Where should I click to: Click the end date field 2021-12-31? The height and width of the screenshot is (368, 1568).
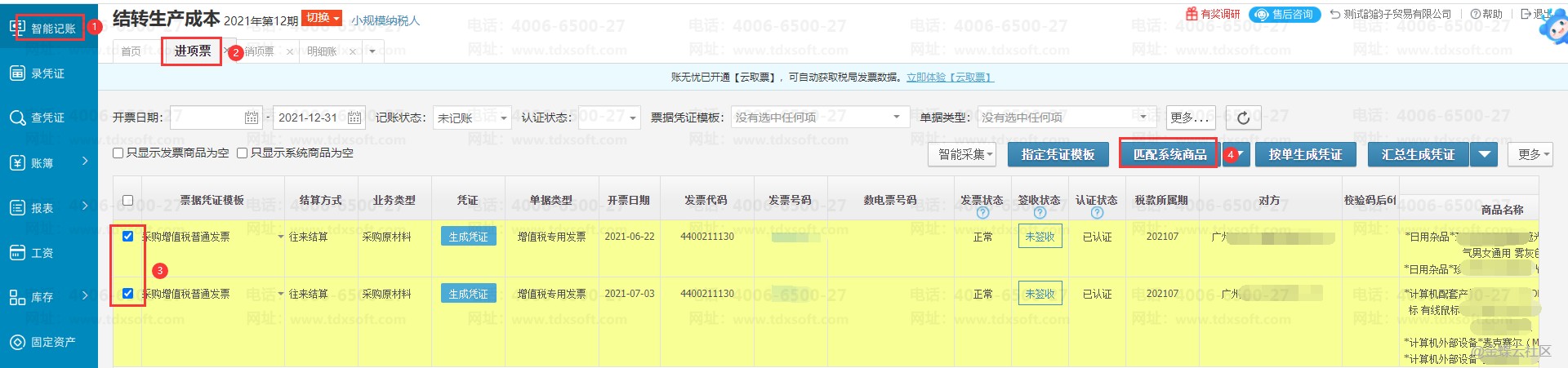tap(309, 117)
